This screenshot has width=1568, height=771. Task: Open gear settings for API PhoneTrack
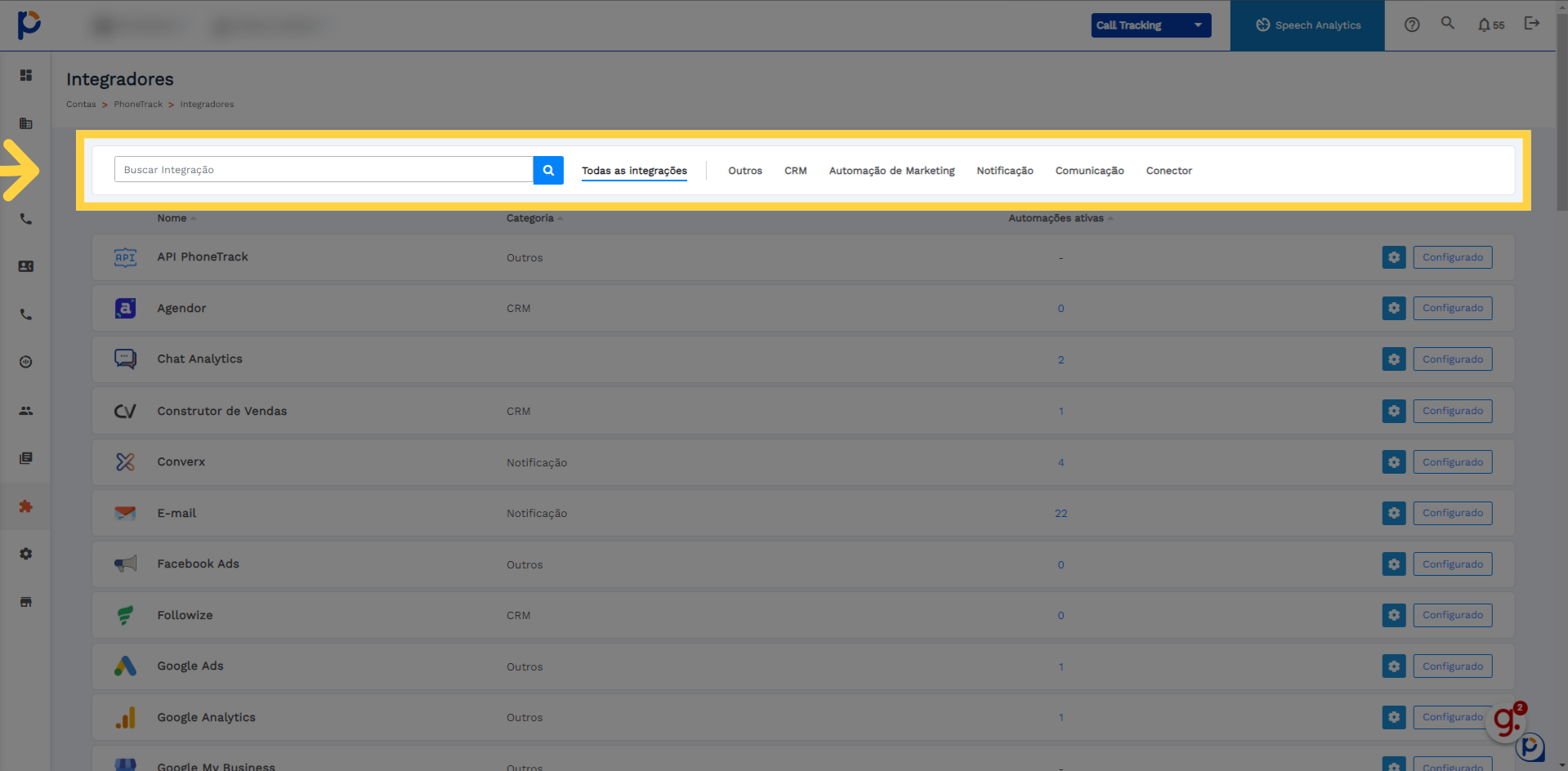1394,257
